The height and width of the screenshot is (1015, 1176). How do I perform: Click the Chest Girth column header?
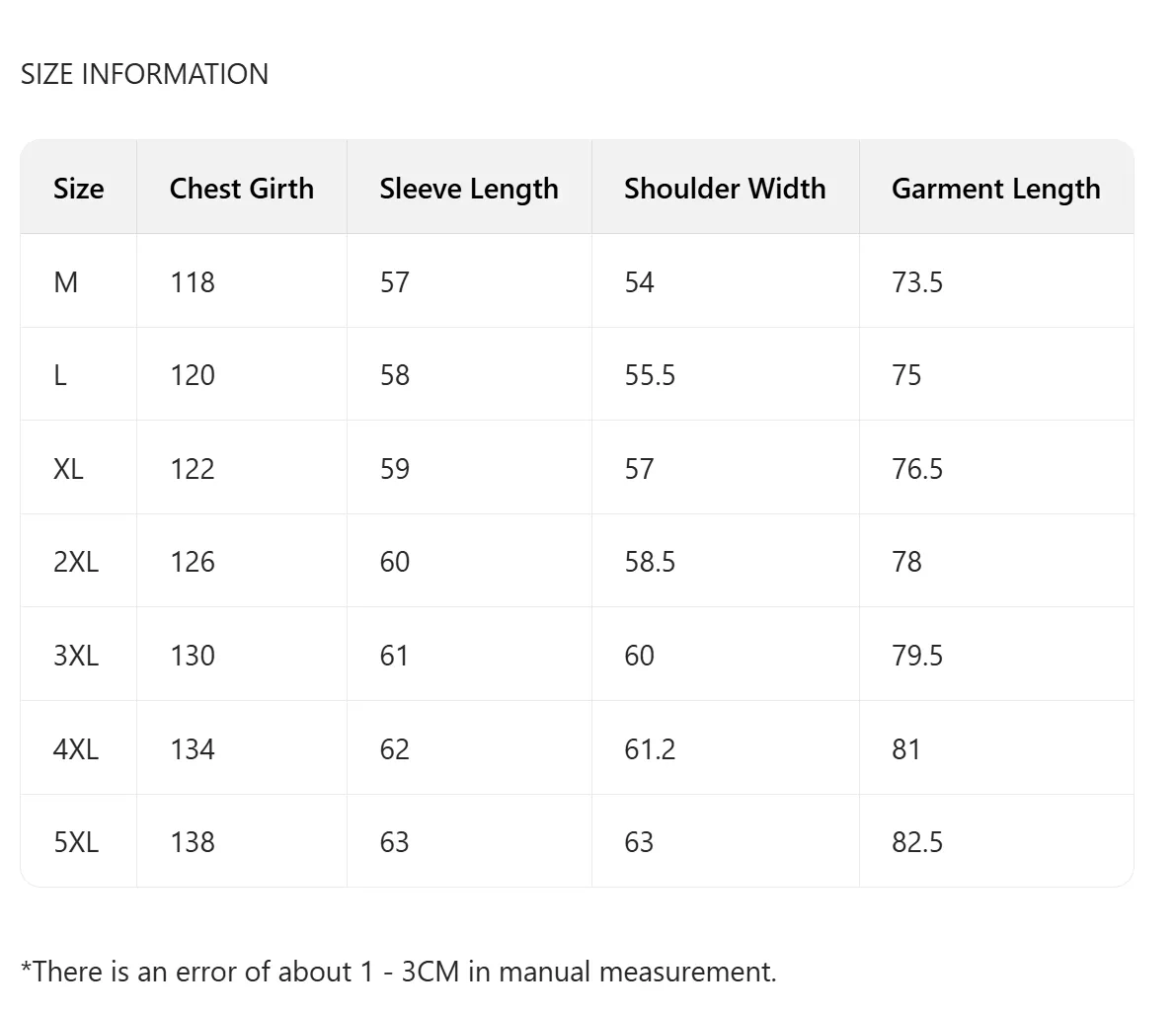pyautogui.click(x=242, y=189)
